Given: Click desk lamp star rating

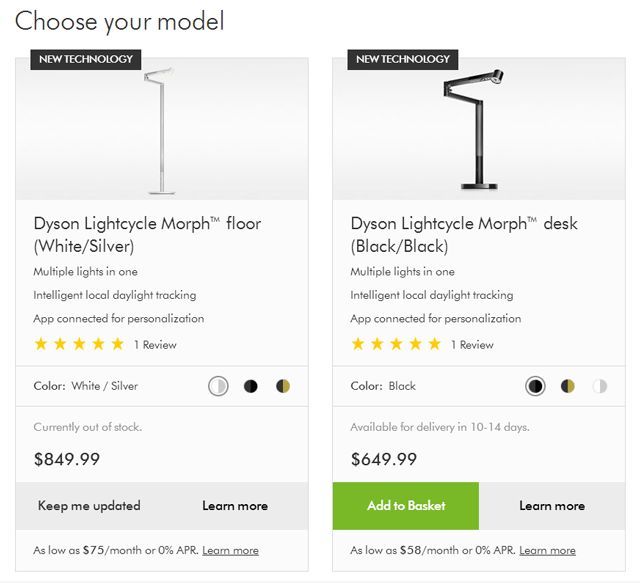Looking at the screenshot, I should (x=396, y=344).
